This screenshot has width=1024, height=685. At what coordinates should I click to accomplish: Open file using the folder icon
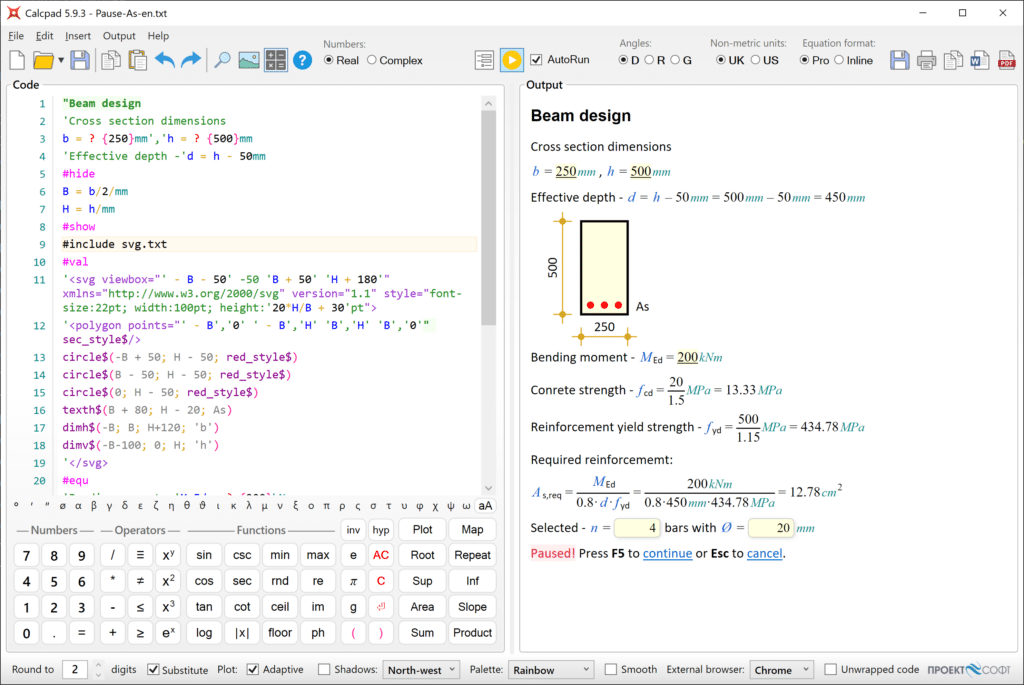(x=43, y=61)
